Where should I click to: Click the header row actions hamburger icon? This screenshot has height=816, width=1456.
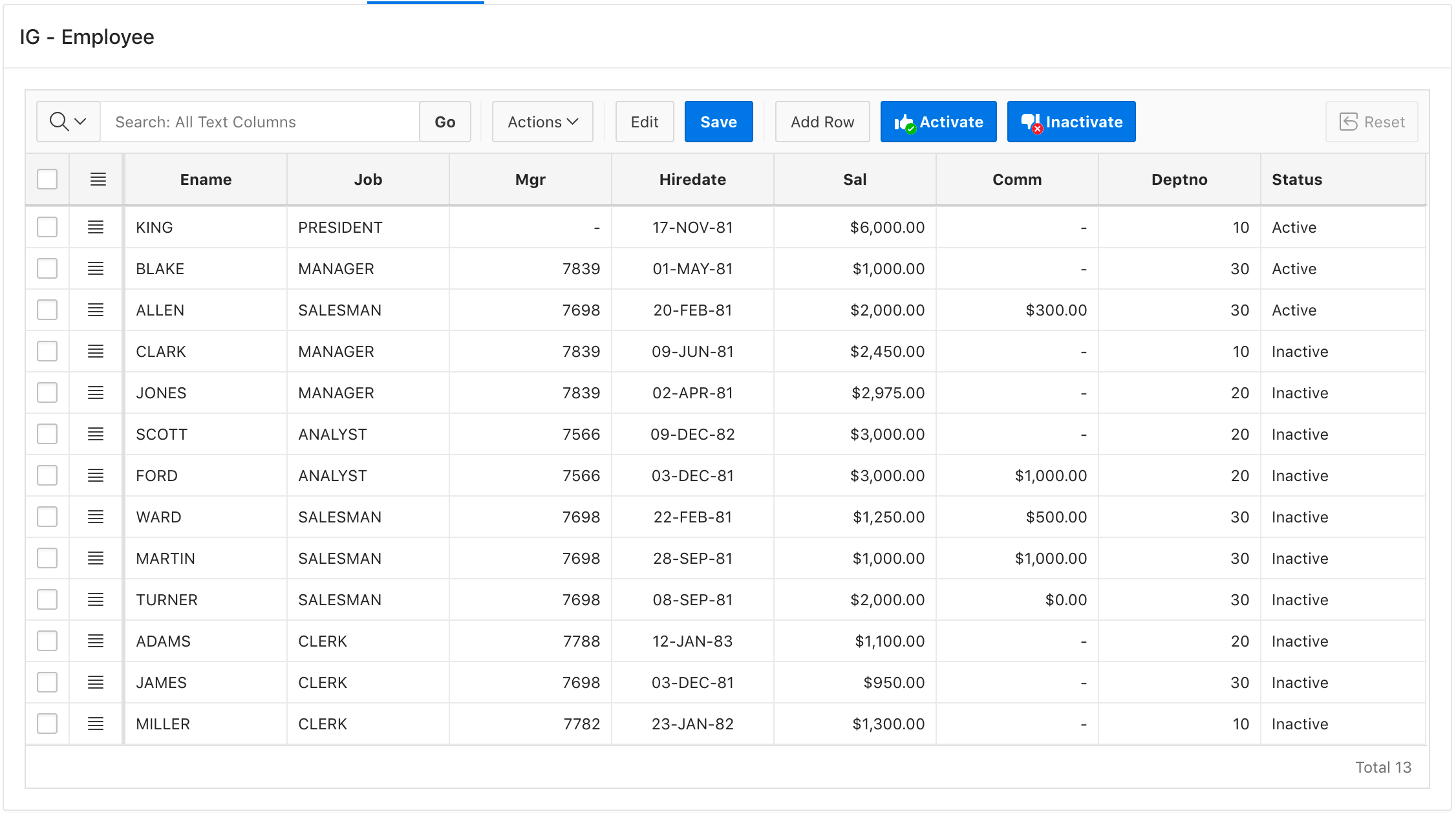pos(98,179)
